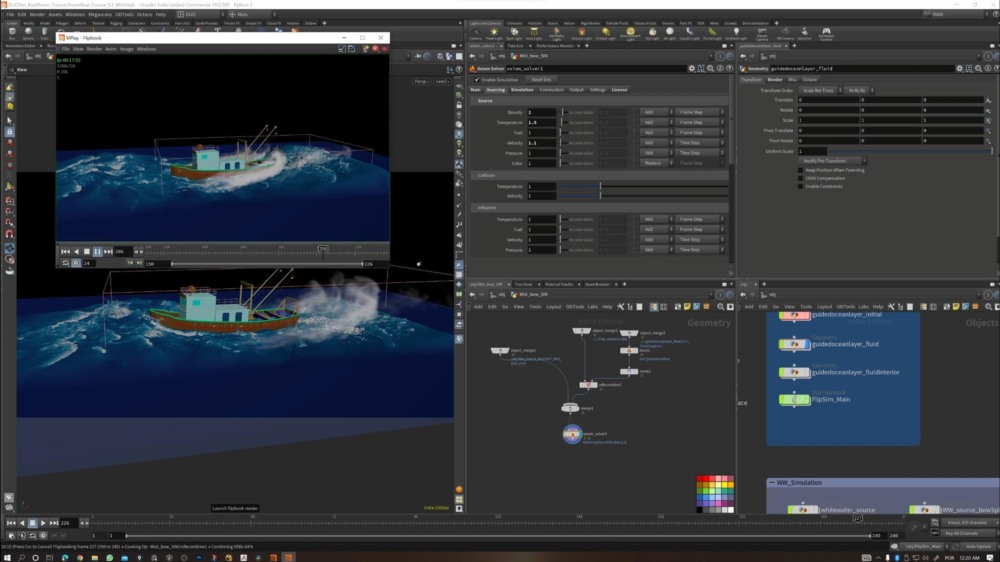Open Transform Order Scale Rot Trans dropdown
This screenshot has height=562, width=1000.
click(821, 91)
